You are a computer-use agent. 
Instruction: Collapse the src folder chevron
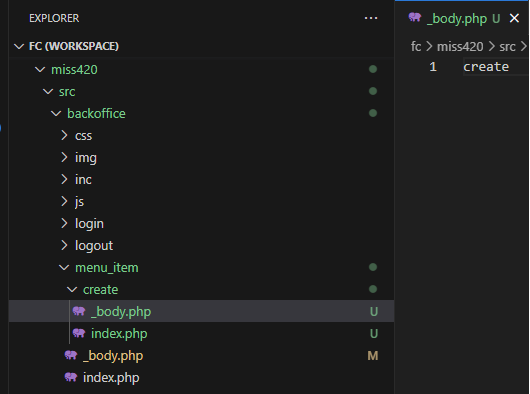coord(48,92)
